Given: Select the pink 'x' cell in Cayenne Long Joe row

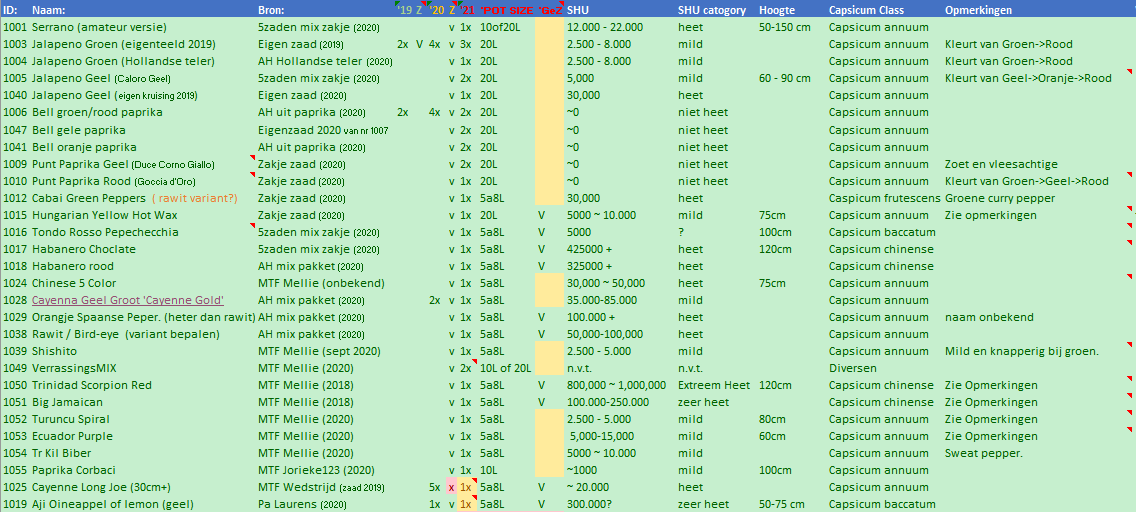Looking at the screenshot, I should click(x=452, y=487).
